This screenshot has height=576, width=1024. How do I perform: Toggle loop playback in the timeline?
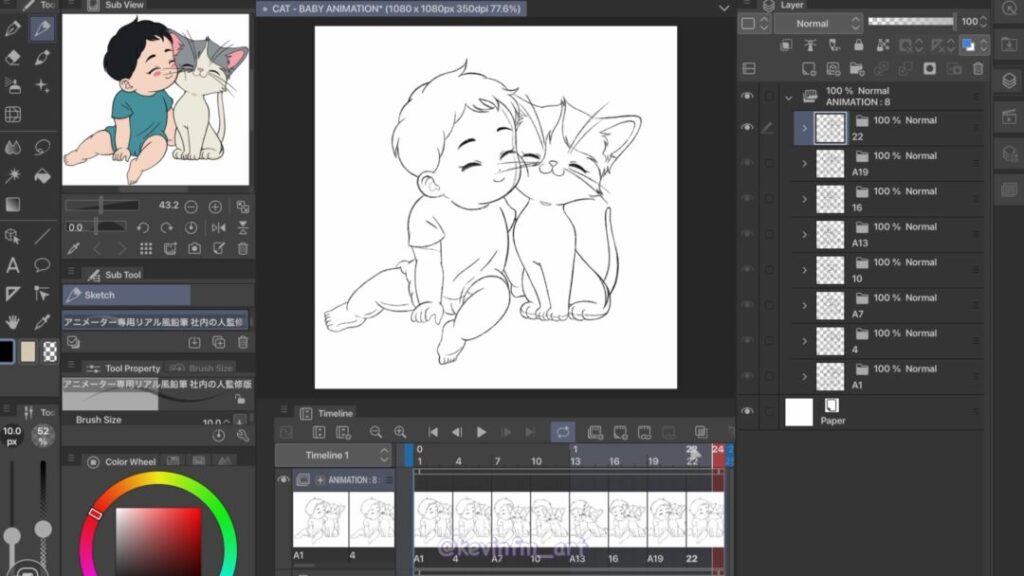(x=563, y=432)
